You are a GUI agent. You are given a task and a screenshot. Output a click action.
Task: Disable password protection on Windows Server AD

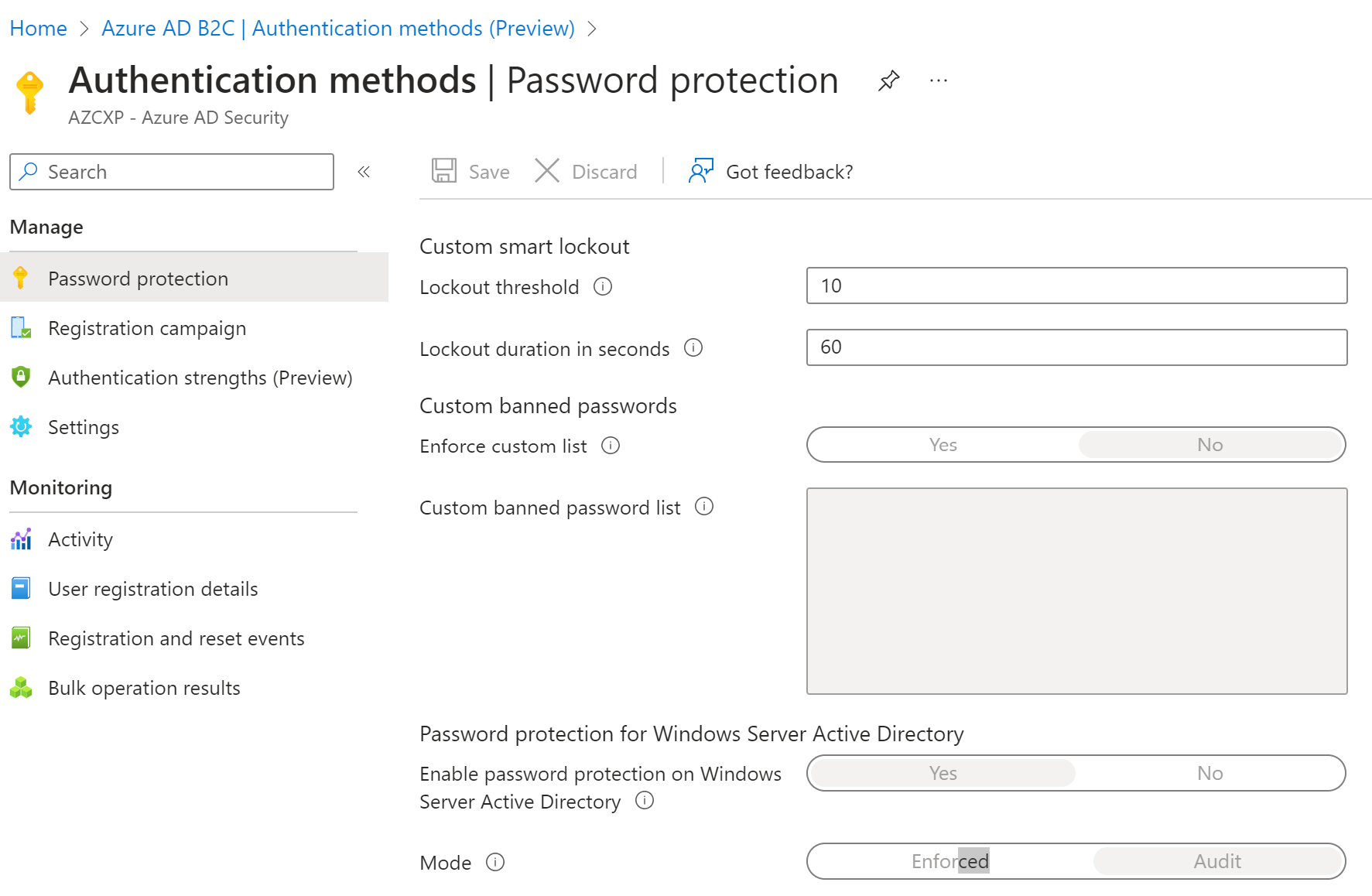coord(1209,773)
